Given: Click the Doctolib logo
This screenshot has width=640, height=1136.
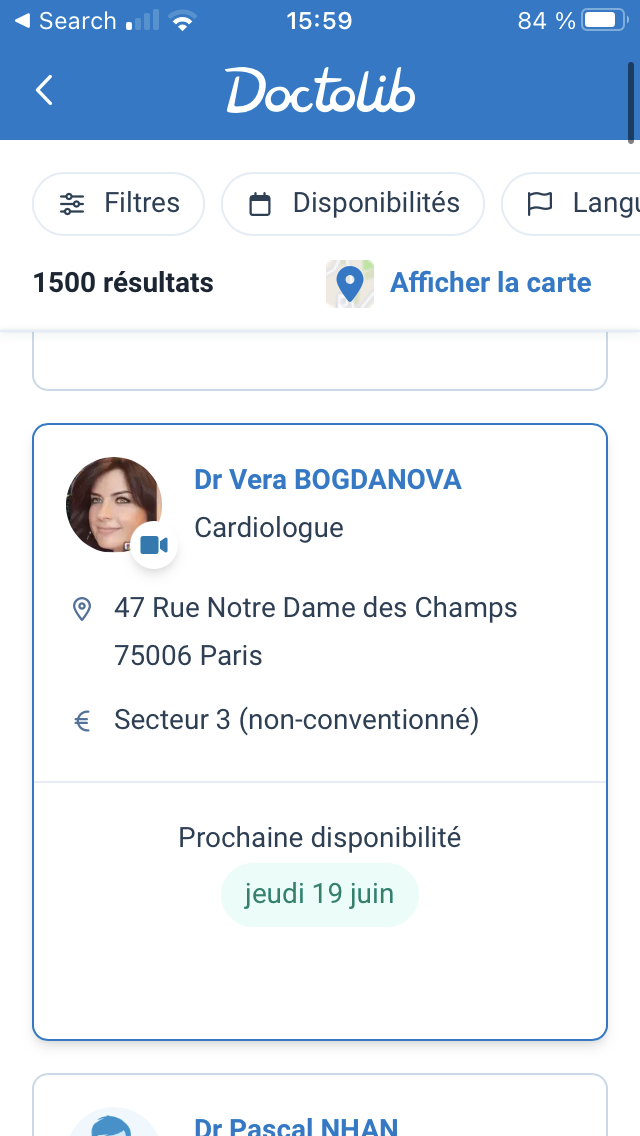Looking at the screenshot, I should pyautogui.click(x=320, y=91).
